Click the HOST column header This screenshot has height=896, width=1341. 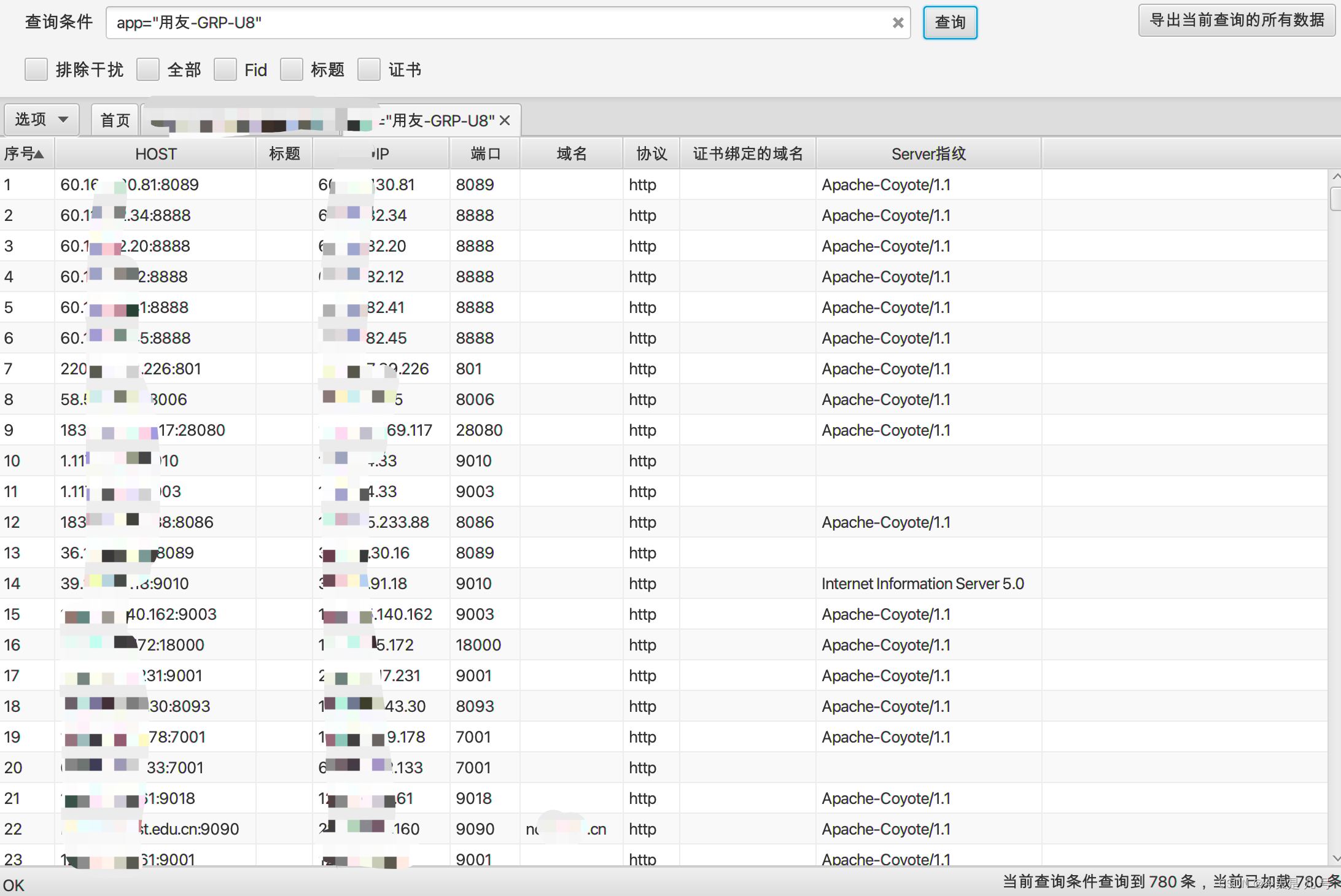[155, 153]
